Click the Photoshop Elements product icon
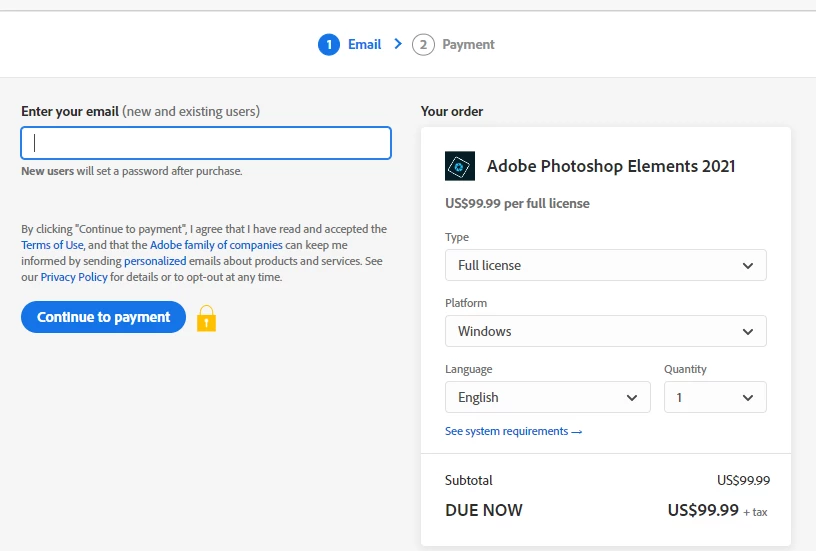Viewport: 816px width, 551px height. coord(460,166)
